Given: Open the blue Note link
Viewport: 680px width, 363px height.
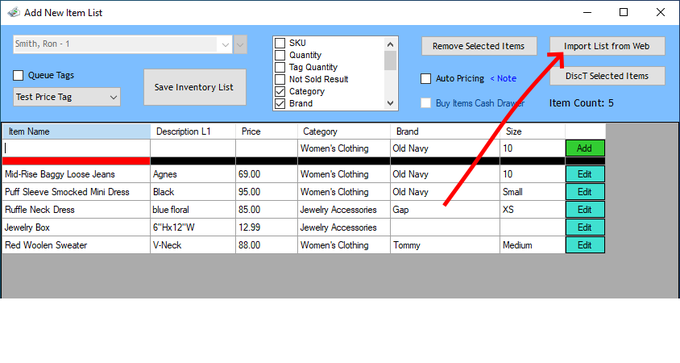Looking at the screenshot, I should point(503,78).
